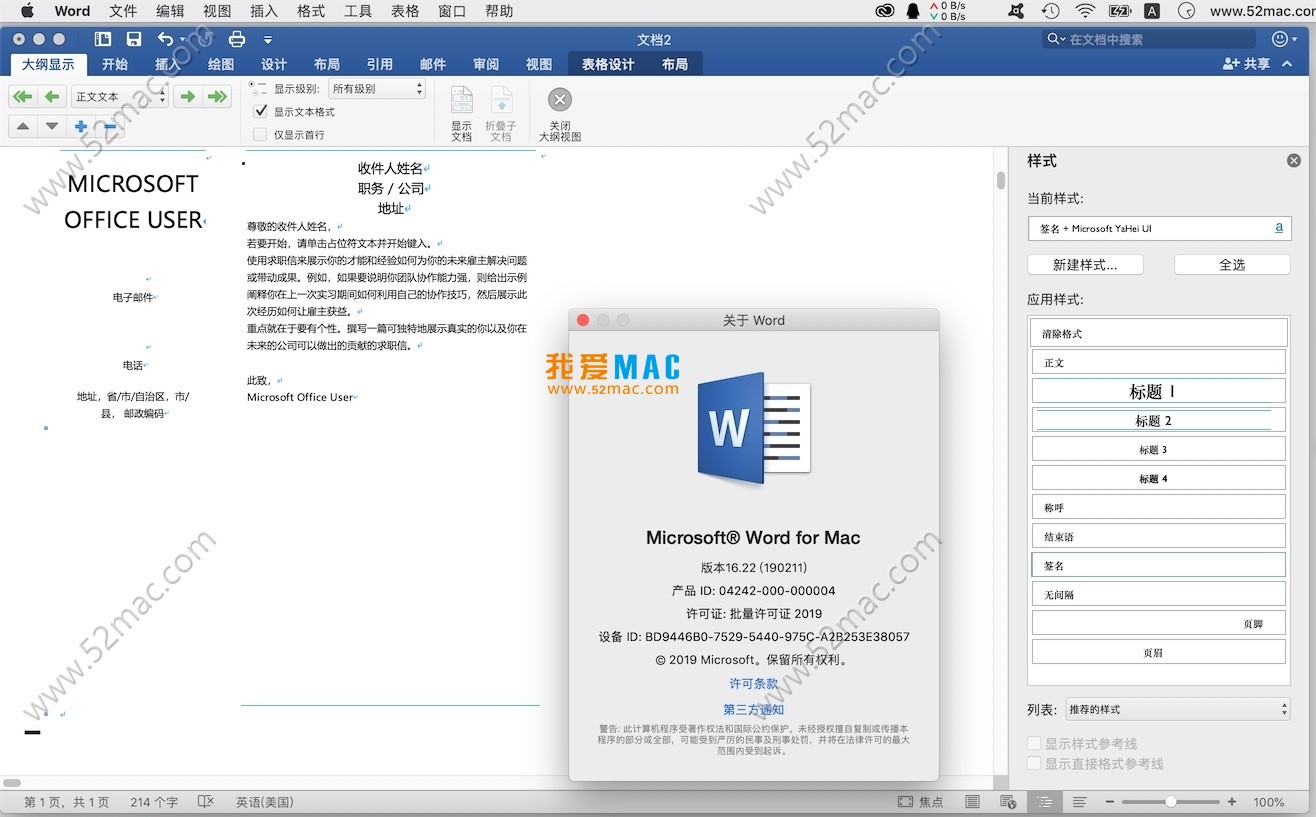Click the 214 个字 word count
Screen dimensions: 1316x817
[x=154, y=802]
